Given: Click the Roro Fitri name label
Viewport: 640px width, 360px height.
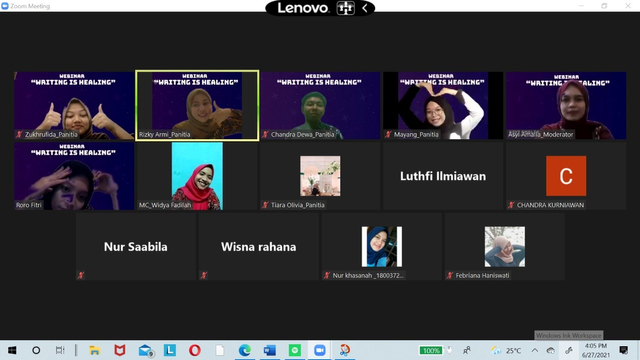Looking at the screenshot, I should pyautogui.click(x=29, y=205).
